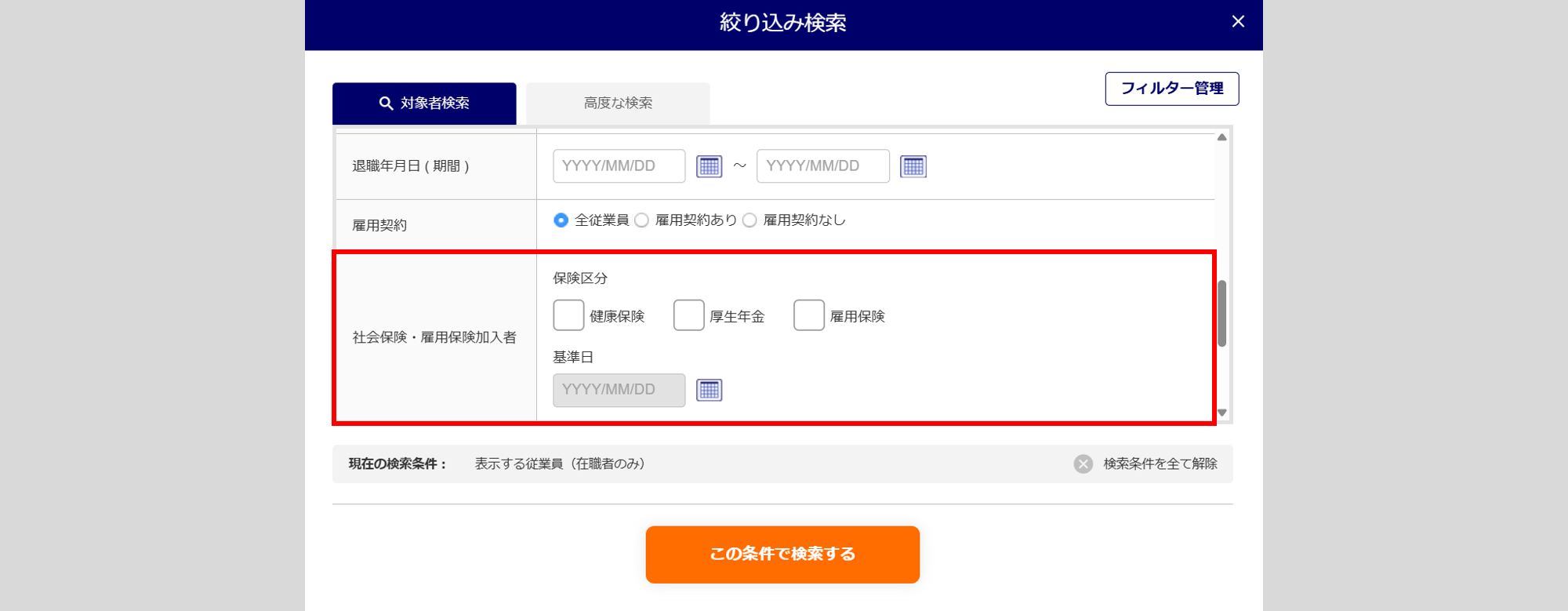
Task: Switch to the 対象者検索 tab
Action: 424,104
